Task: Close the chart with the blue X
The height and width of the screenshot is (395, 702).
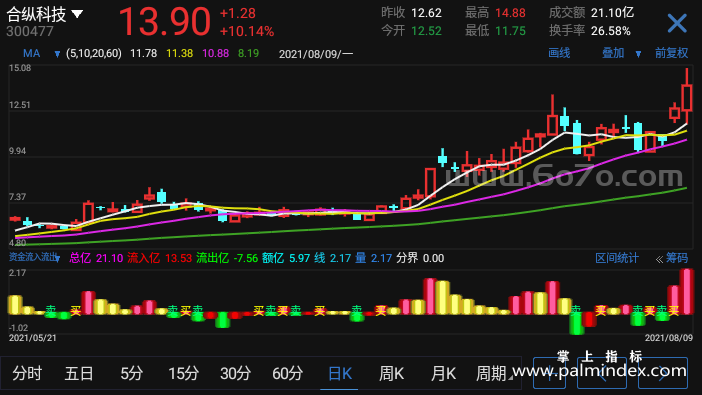Action: [x=677, y=23]
